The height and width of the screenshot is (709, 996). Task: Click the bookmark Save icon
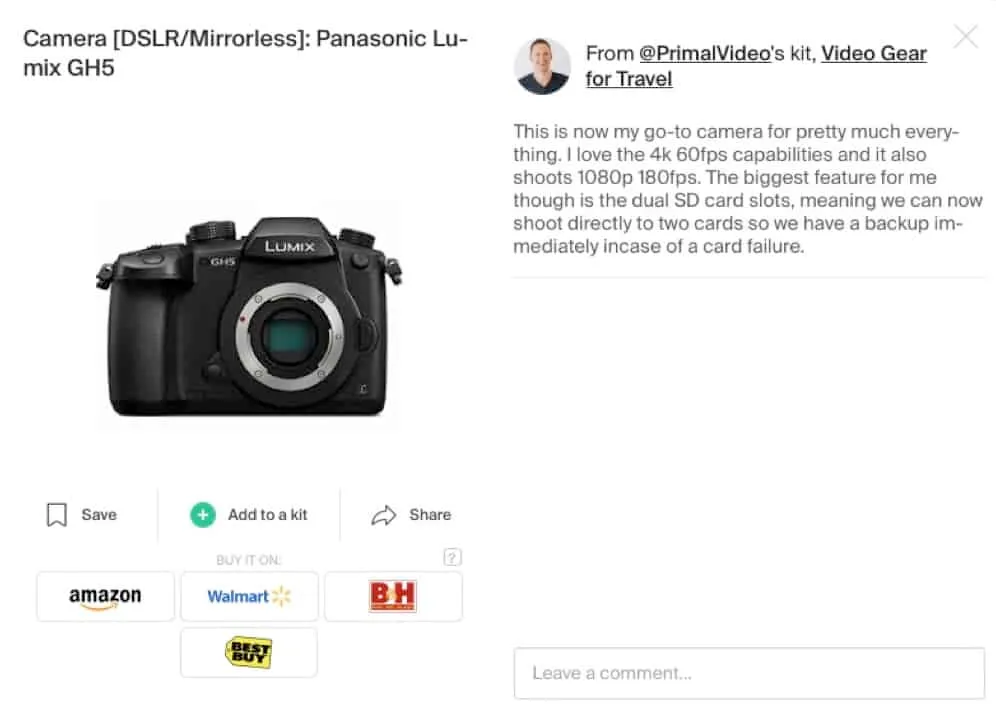[x=57, y=515]
